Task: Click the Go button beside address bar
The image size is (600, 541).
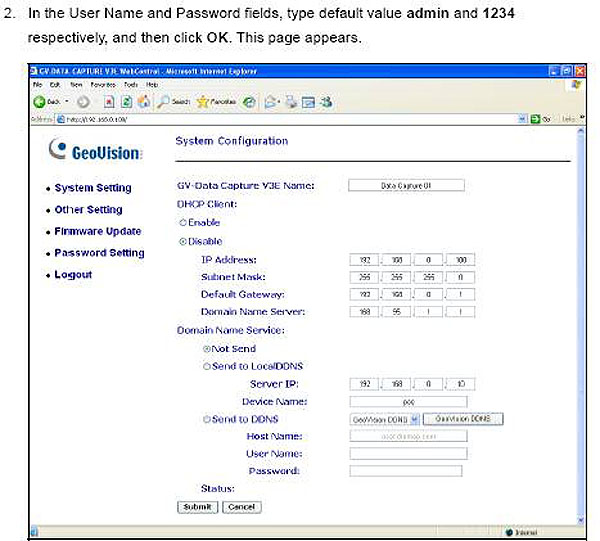Action: pos(541,119)
